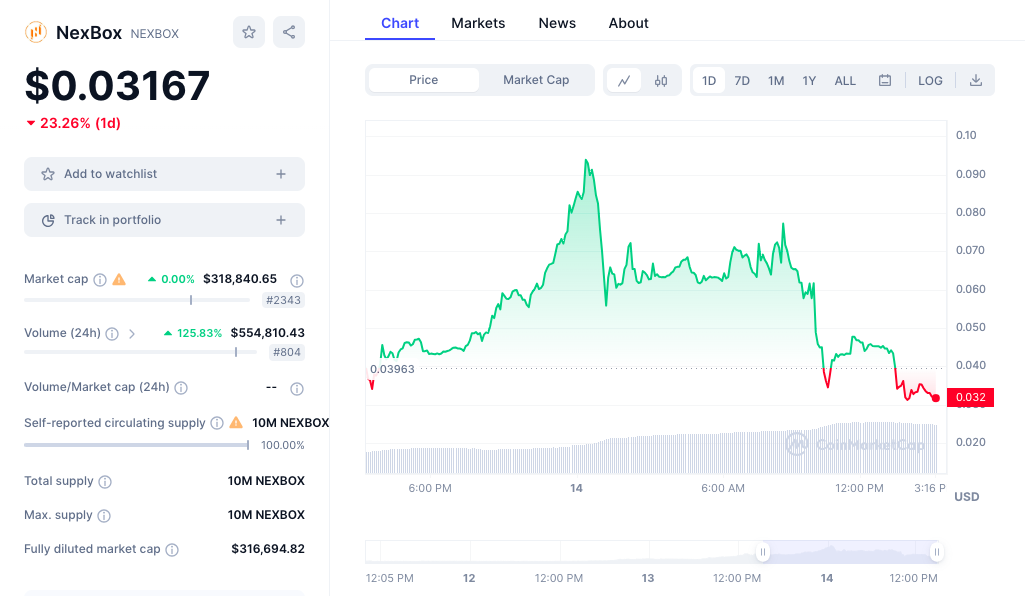Click Add to watchlist button
This screenshot has height=596, width=1025.
[165, 174]
